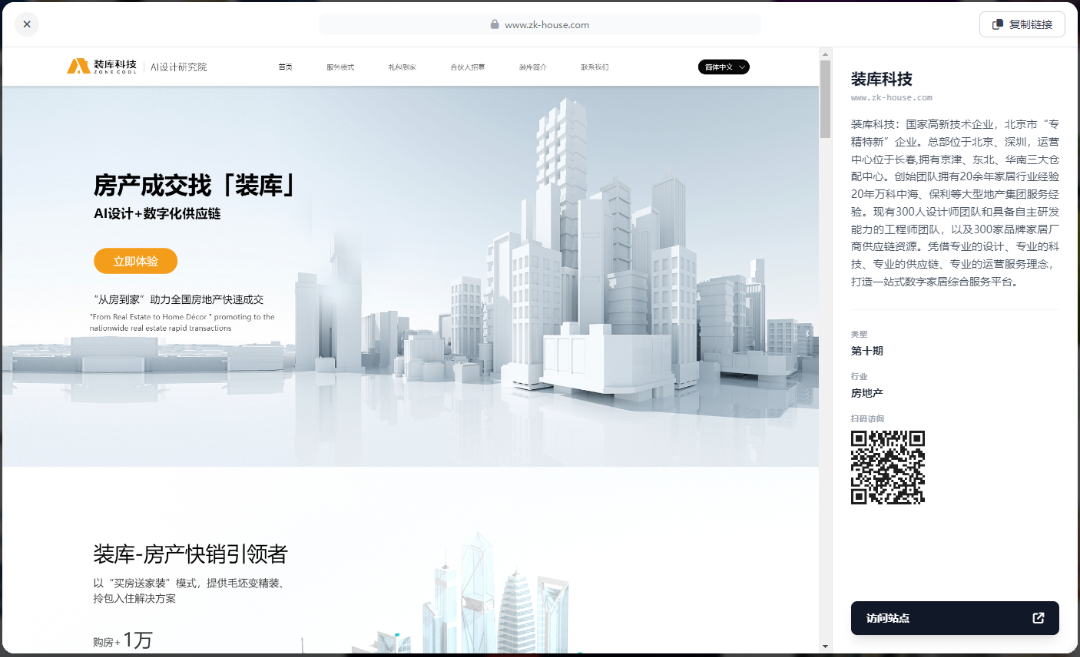This screenshot has height=657, width=1080.
Task: Open the 服务模式 navigation item
Action: coord(340,67)
